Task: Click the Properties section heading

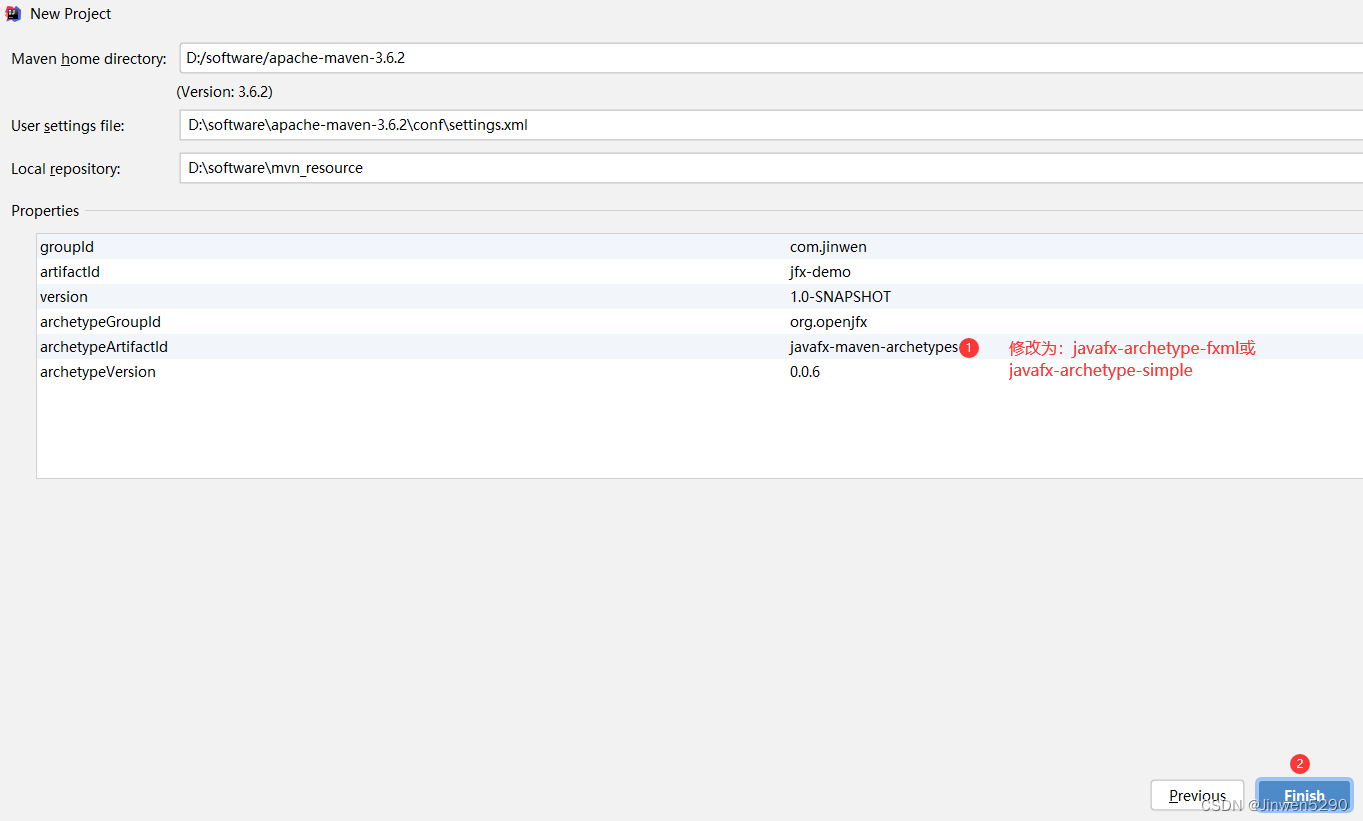Action: coord(45,211)
